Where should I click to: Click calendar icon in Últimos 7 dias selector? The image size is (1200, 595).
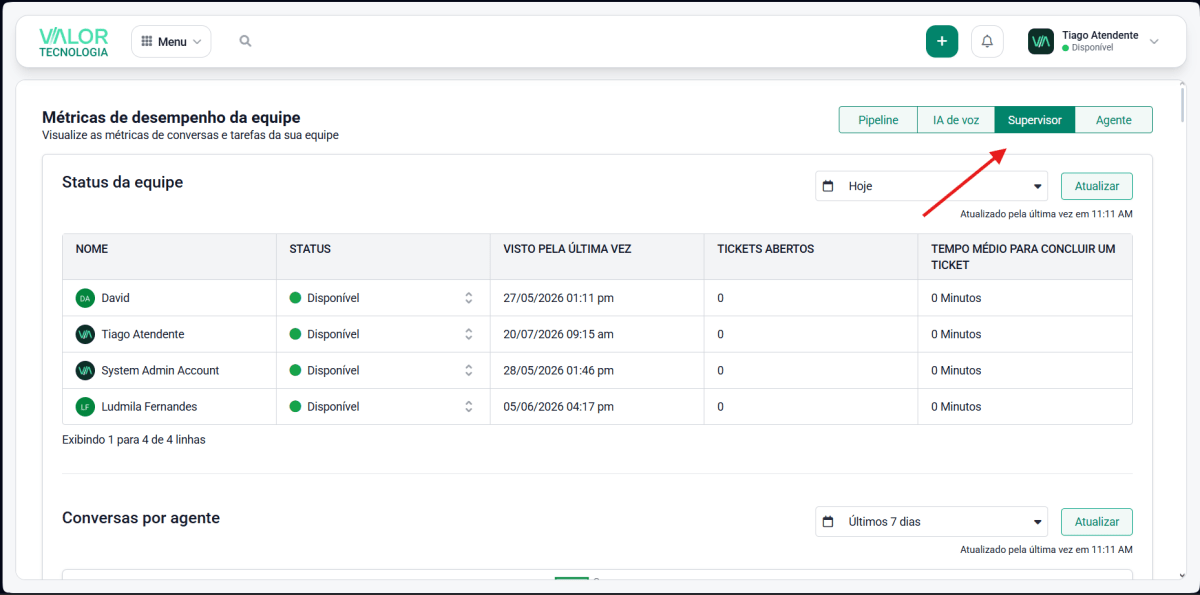point(828,522)
